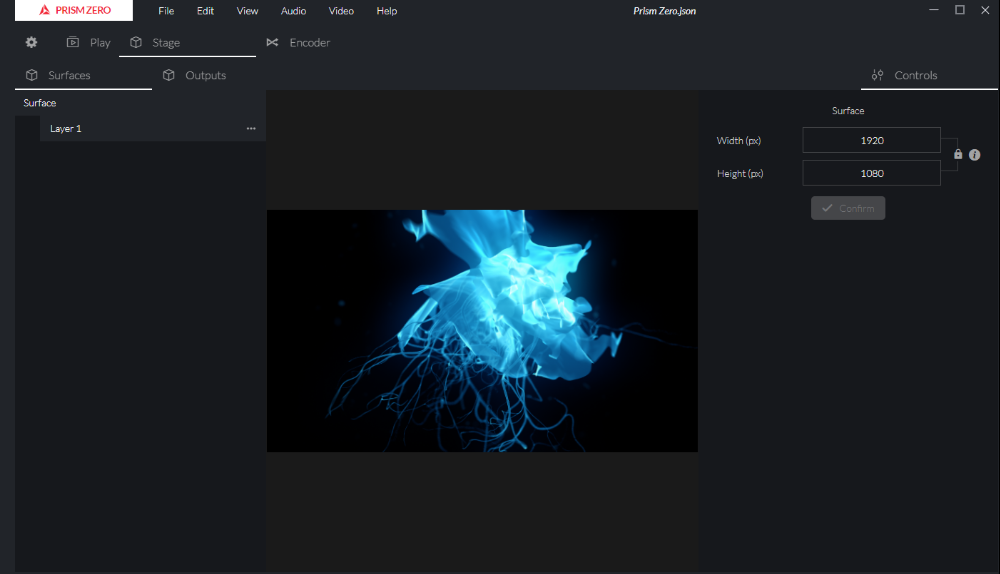Click the info icon beside dimensions
Screen dimensions: 1000x574
pyautogui.click(x=975, y=155)
